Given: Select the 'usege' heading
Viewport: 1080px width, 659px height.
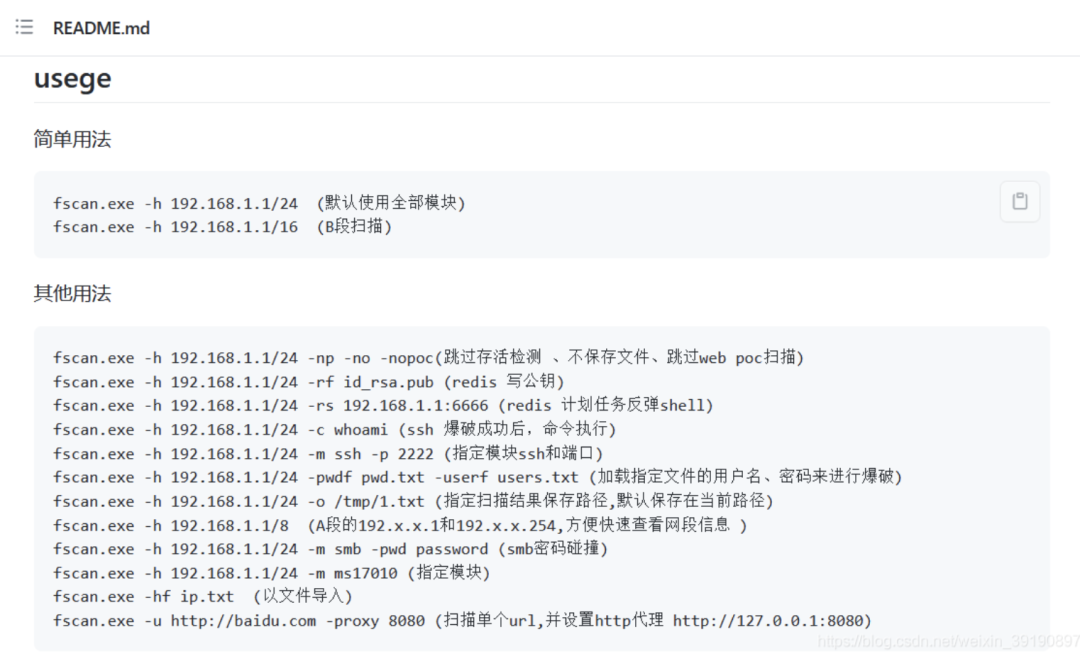Looking at the screenshot, I should [72, 79].
